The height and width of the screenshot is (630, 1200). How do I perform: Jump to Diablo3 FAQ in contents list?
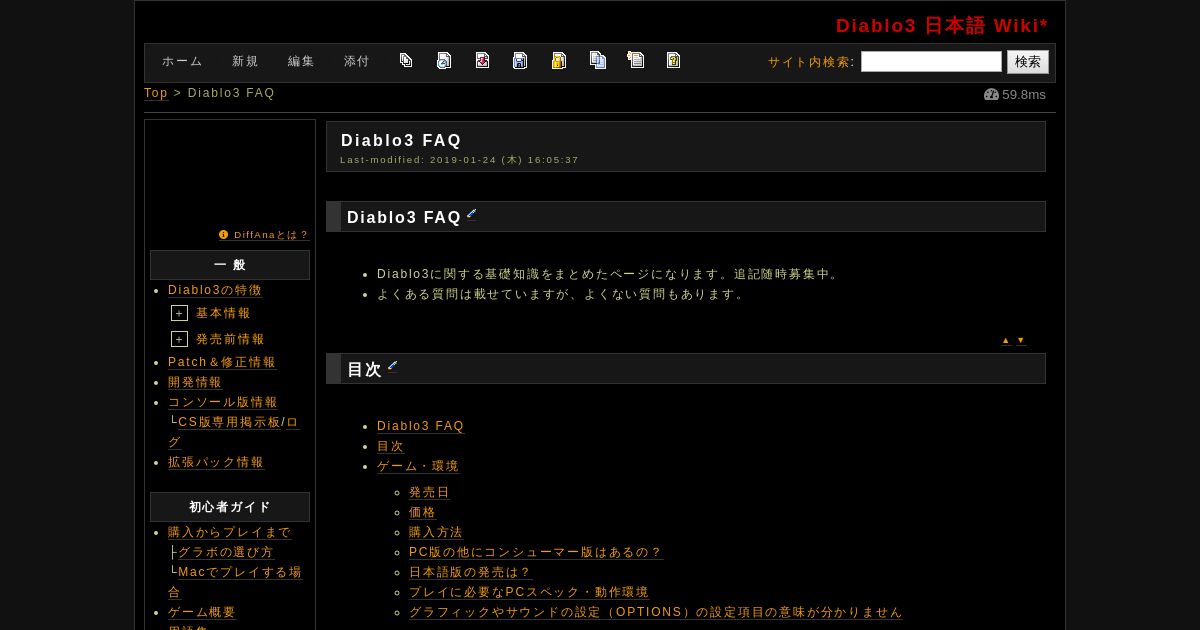421,426
